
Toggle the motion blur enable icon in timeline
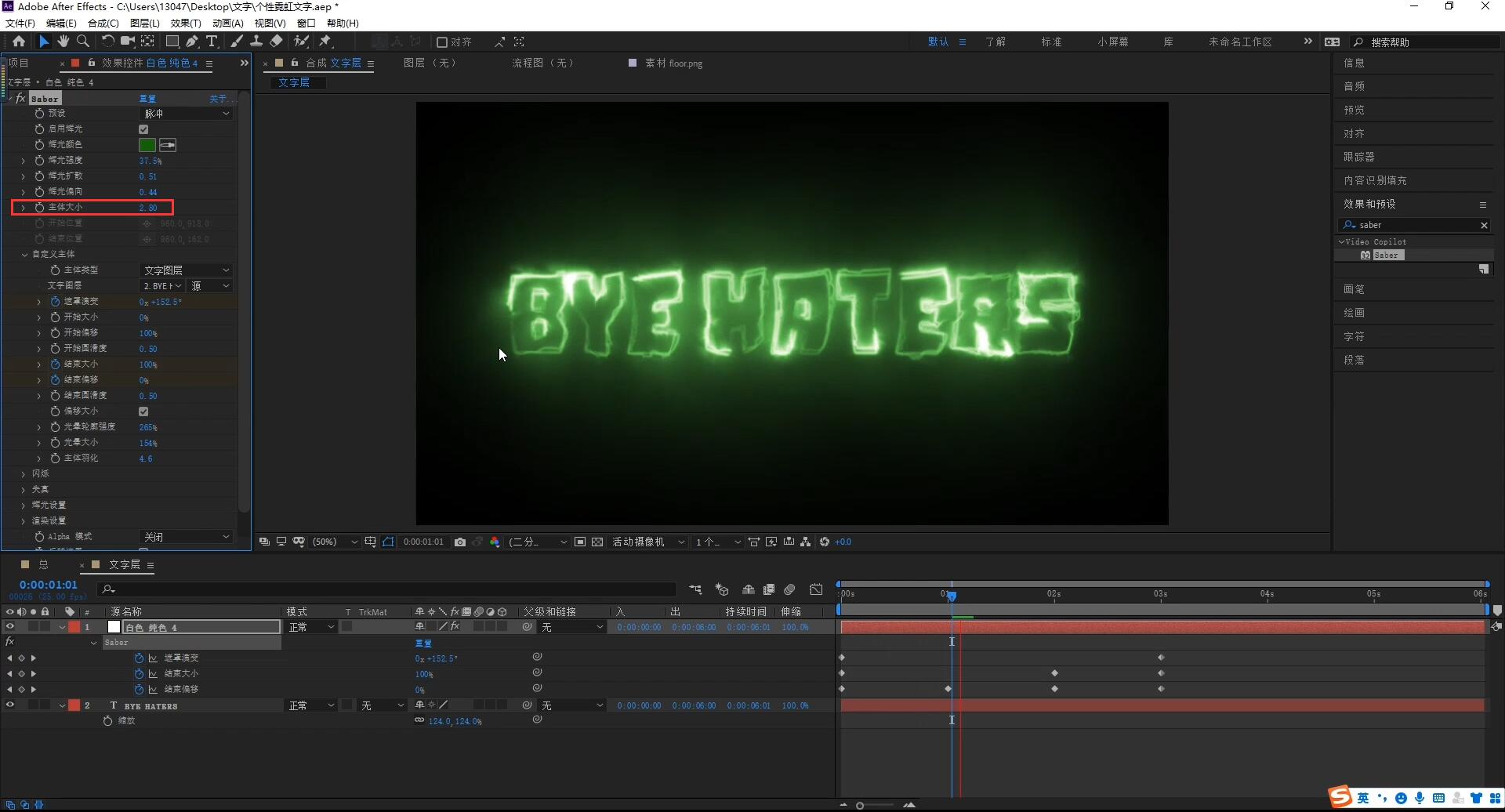click(789, 589)
